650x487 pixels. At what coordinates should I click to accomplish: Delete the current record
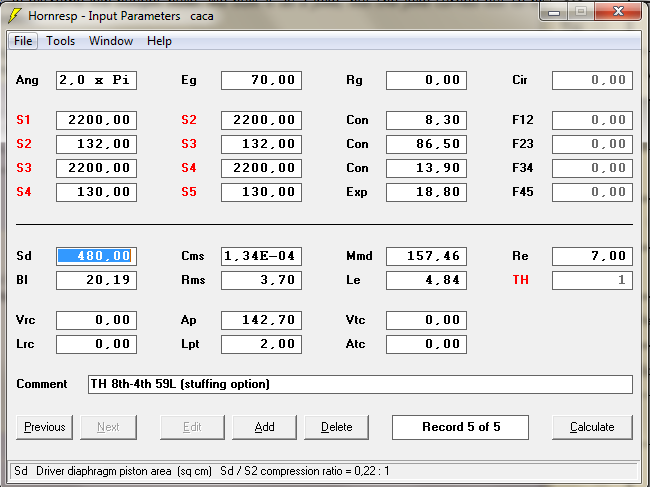336,427
